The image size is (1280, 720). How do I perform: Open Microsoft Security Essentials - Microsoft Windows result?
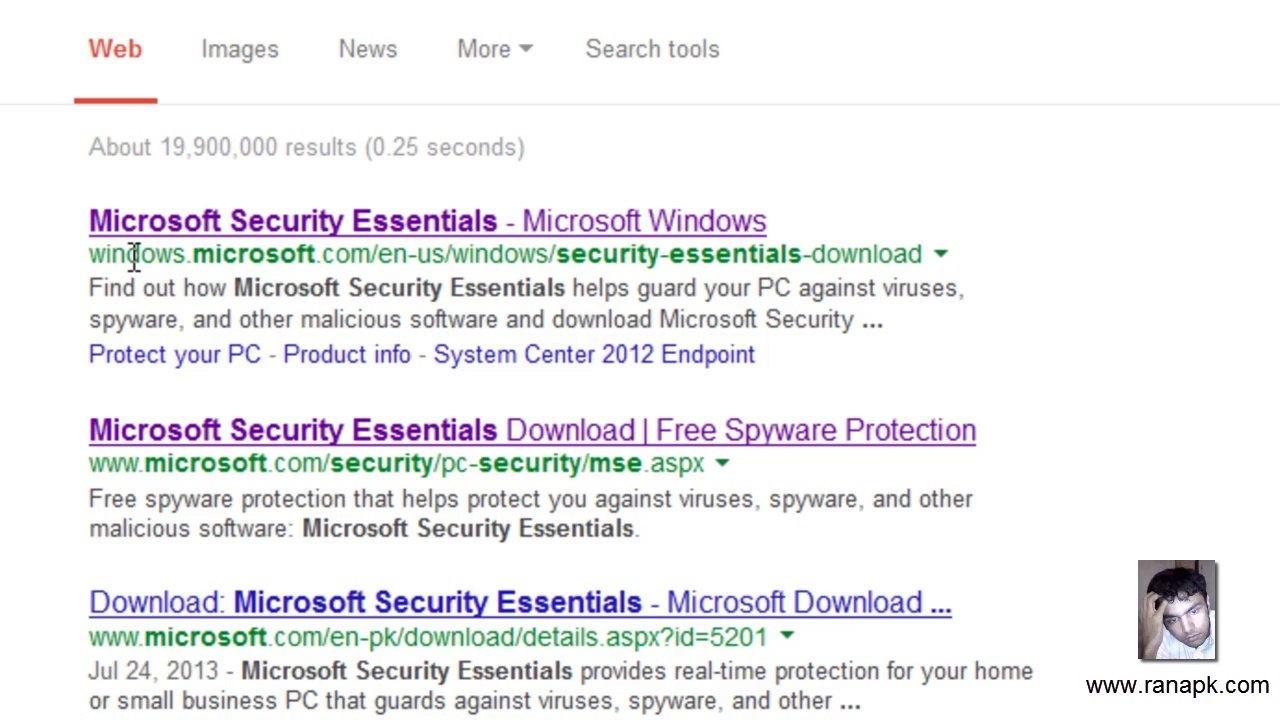point(428,221)
